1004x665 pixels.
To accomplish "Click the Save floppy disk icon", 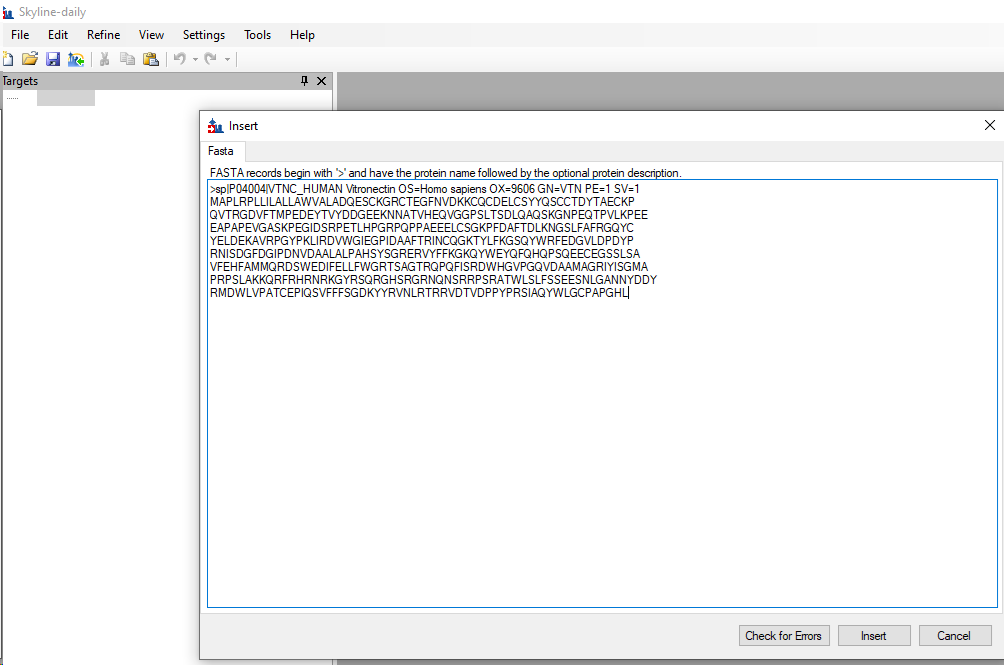I will click(53, 59).
